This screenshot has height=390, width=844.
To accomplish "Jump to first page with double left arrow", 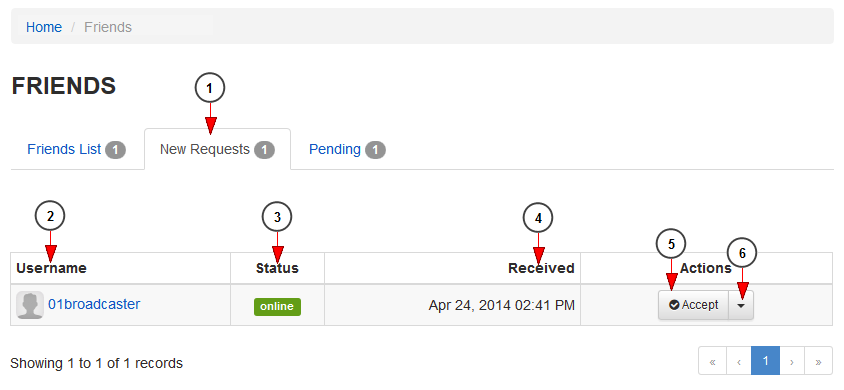I will [712, 362].
